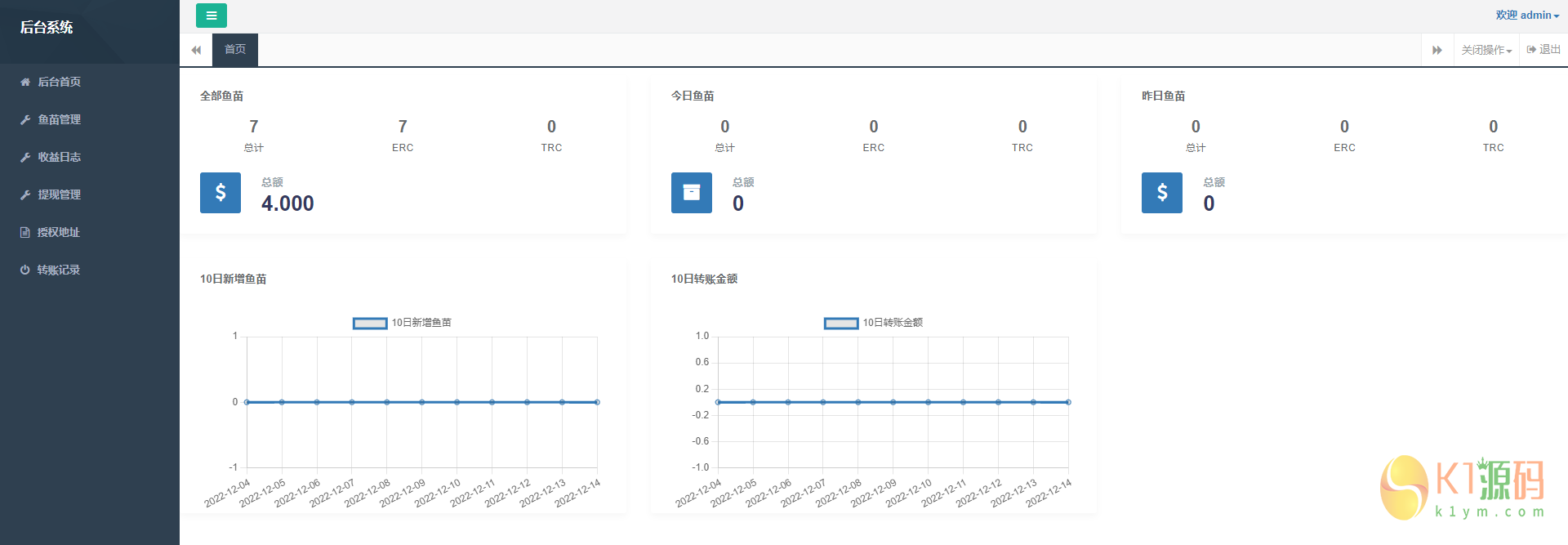
Task: Click the 2022-12-14 data point on 10日新增鱼苗 chart
Action: coord(597,402)
